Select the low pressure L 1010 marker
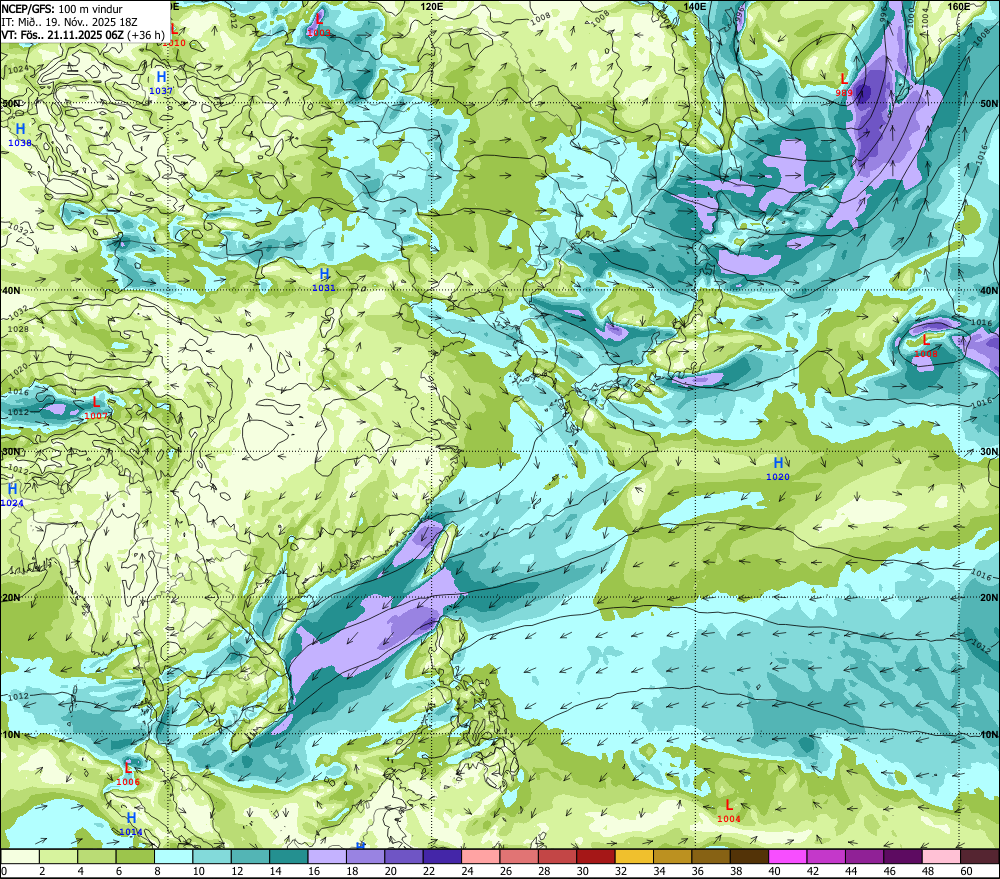 (173, 36)
